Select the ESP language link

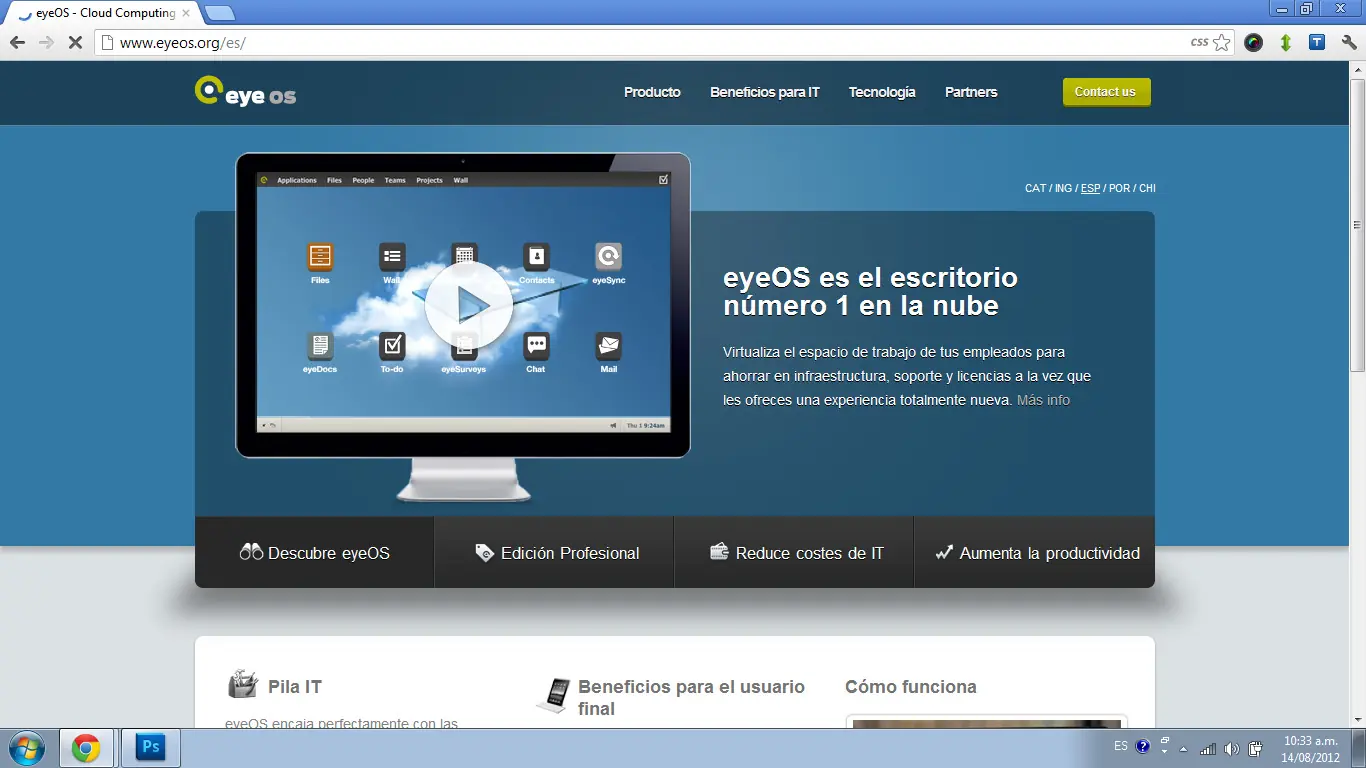[1090, 188]
